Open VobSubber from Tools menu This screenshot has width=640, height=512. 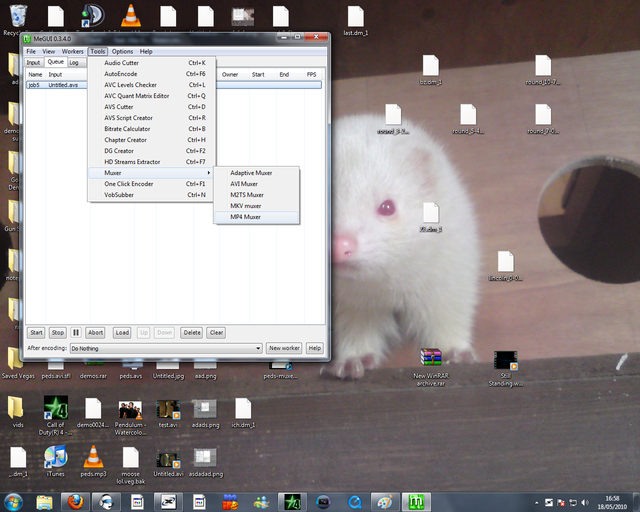(x=151, y=195)
